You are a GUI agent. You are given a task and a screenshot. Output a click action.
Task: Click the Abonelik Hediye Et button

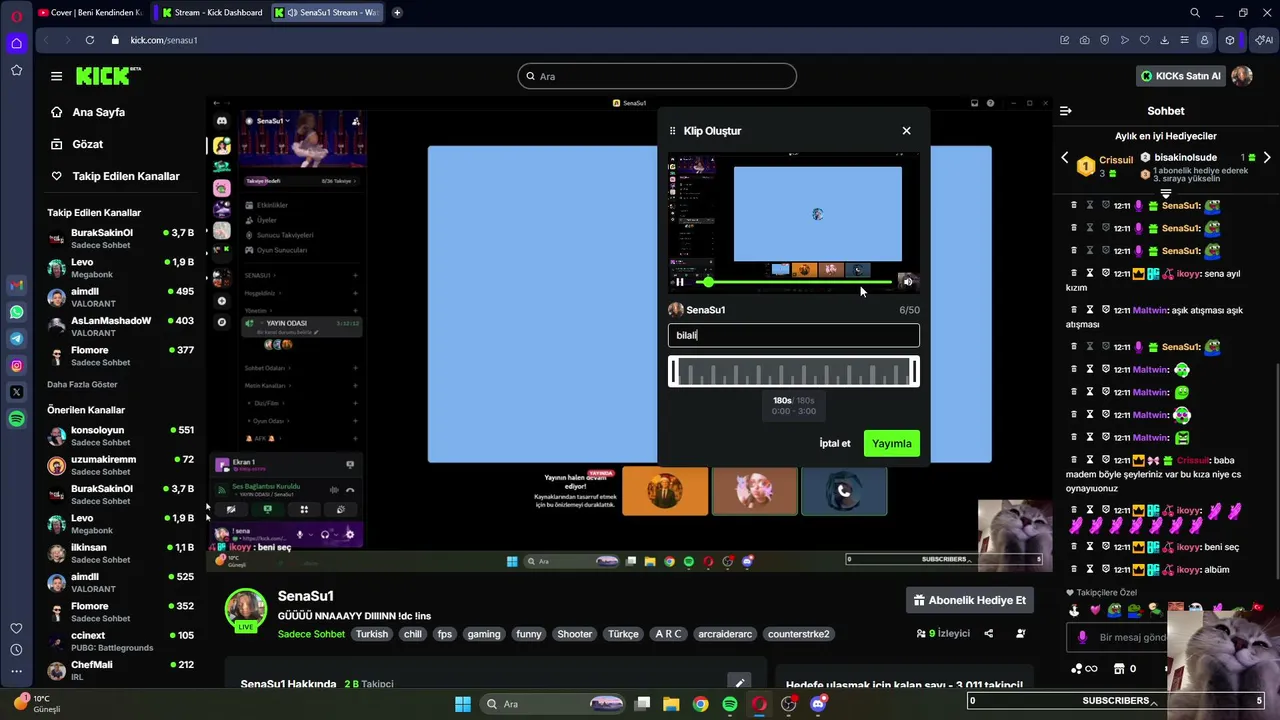pos(969,600)
